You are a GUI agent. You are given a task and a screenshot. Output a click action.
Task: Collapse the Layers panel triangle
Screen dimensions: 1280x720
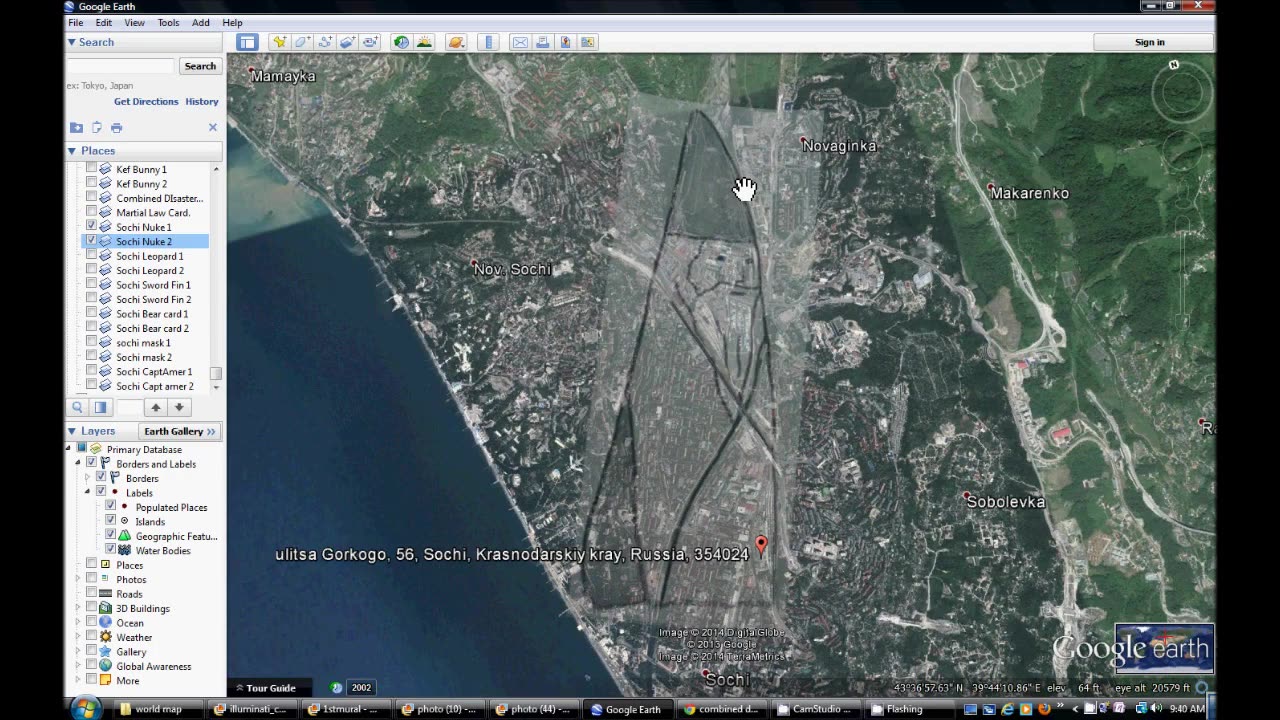72,431
